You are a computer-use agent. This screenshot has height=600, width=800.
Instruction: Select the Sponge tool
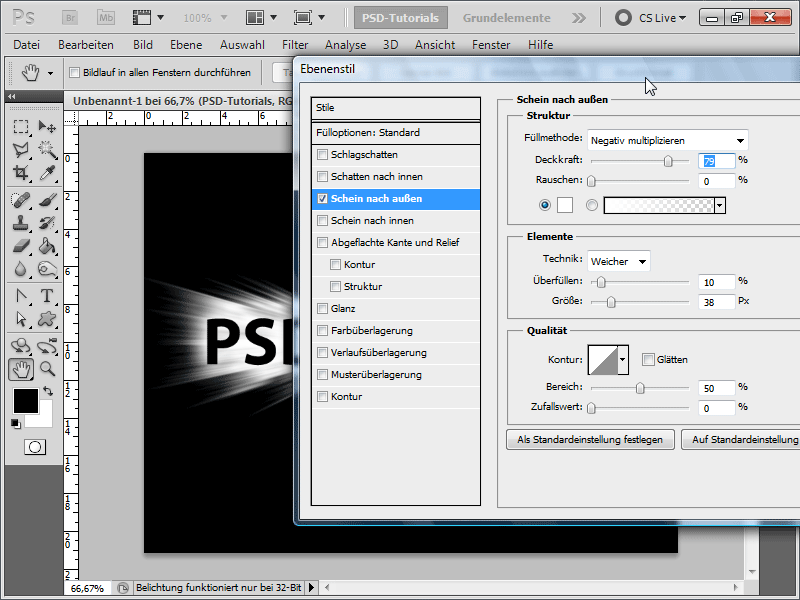tap(47, 269)
